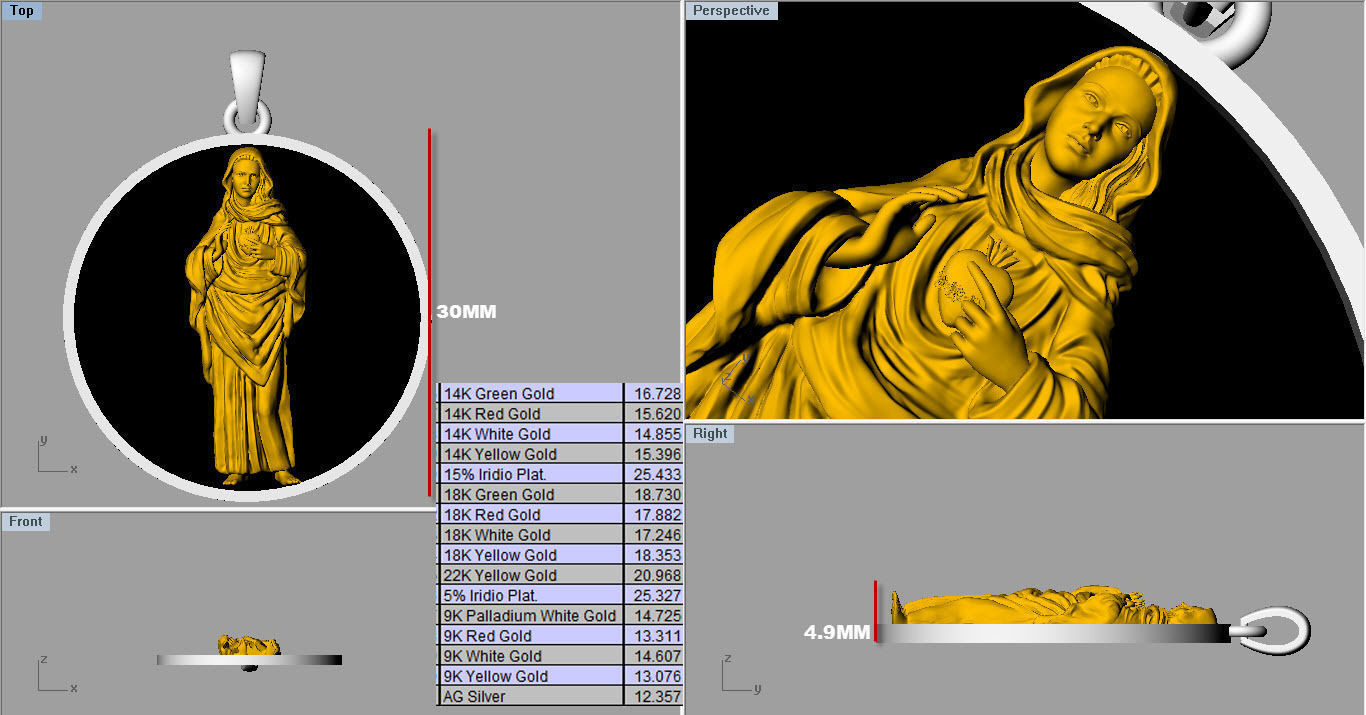Image resolution: width=1366 pixels, height=715 pixels.
Task: Click the weight value 20.968
Action: pyautogui.click(x=657, y=575)
